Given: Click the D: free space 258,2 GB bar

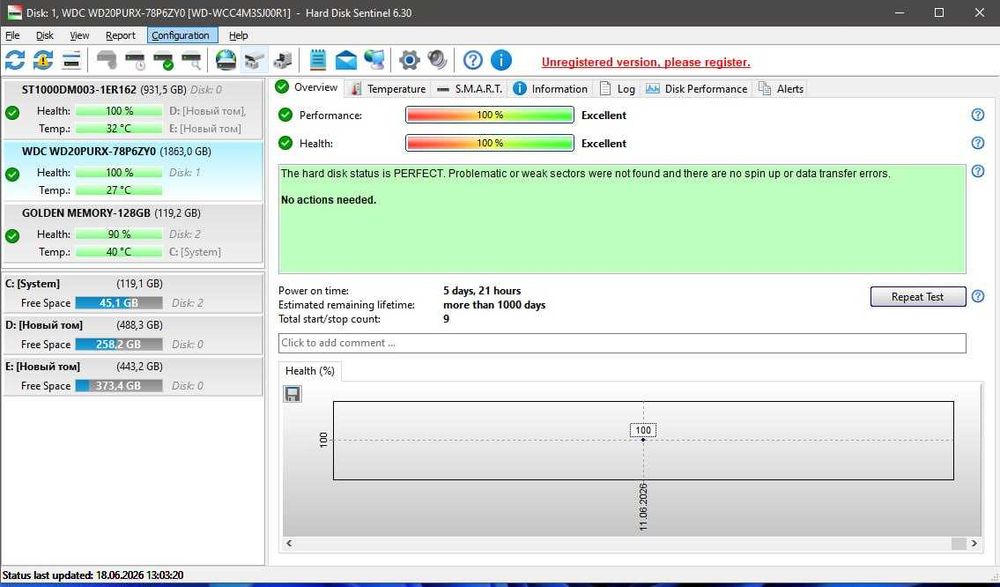Looking at the screenshot, I should click(x=119, y=345).
